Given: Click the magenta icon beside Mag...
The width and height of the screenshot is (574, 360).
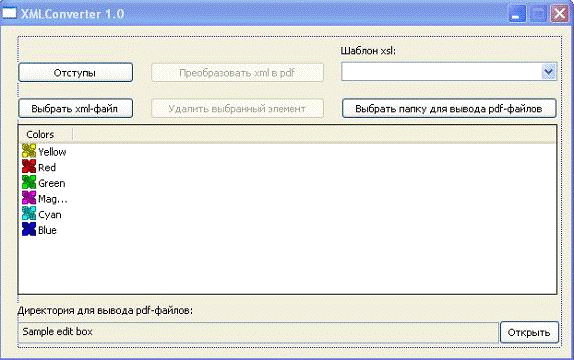Looking at the screenshot, I should (x=29, y=198).
